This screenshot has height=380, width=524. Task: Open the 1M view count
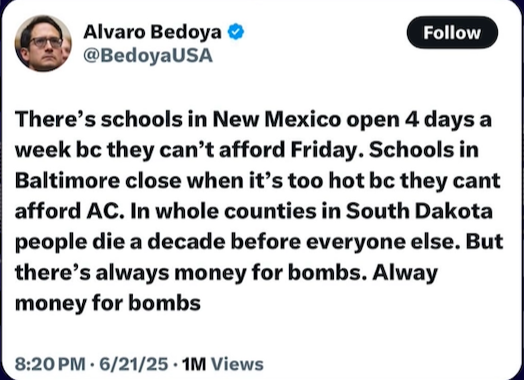[x=194, y=364]
